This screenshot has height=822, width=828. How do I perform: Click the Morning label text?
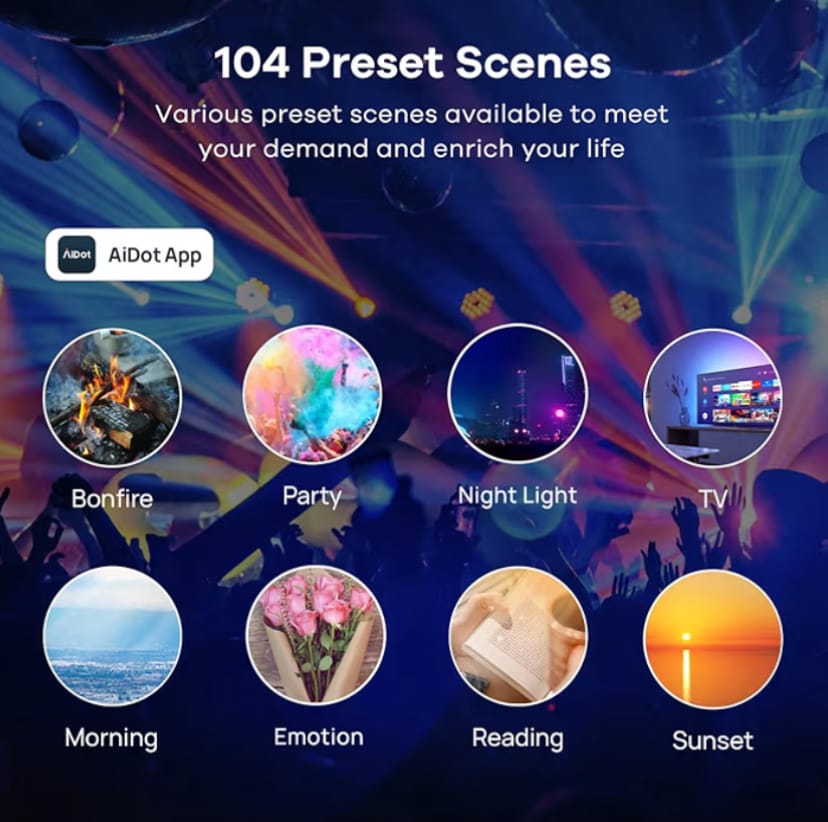111,738
